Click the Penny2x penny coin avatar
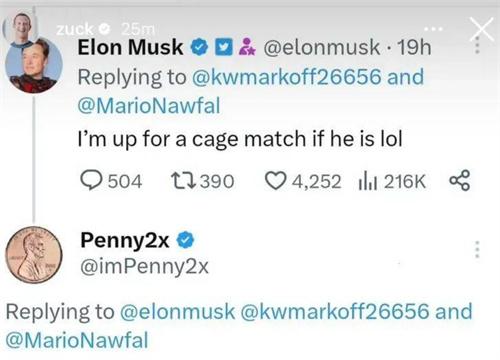The width and height of the screenshot is (500, 360). tap(34, 255)
